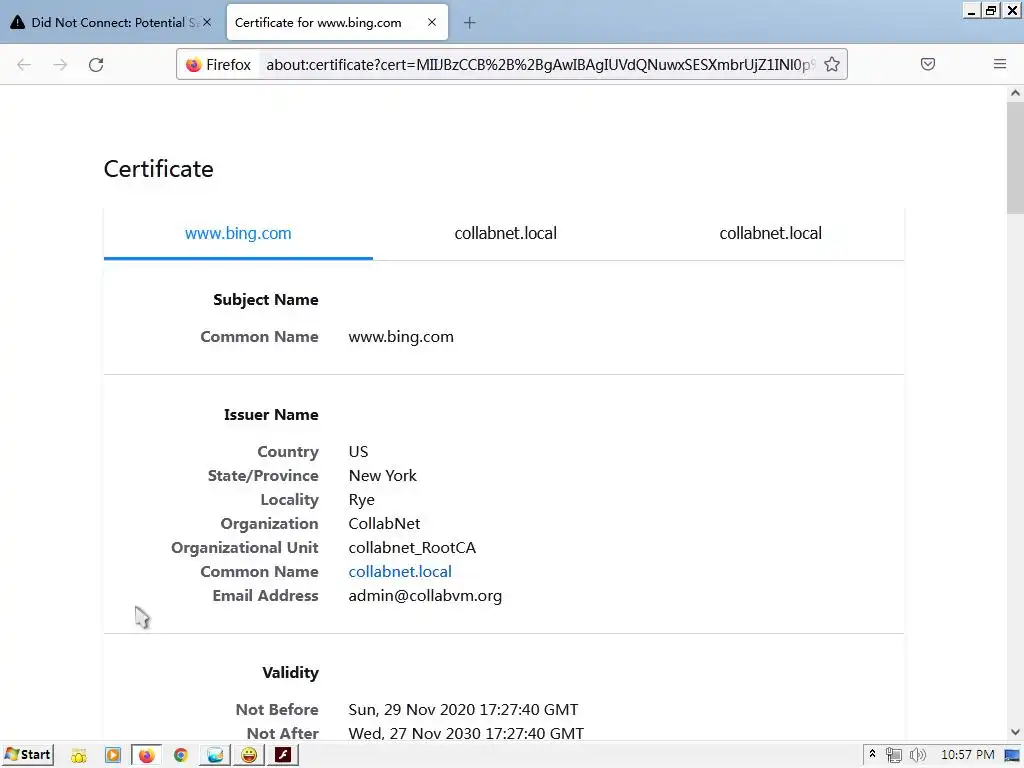The height and width of the screenshot is (768, 1024).
Task: Click the network tray icon
Action: click(x=893, y=756)
